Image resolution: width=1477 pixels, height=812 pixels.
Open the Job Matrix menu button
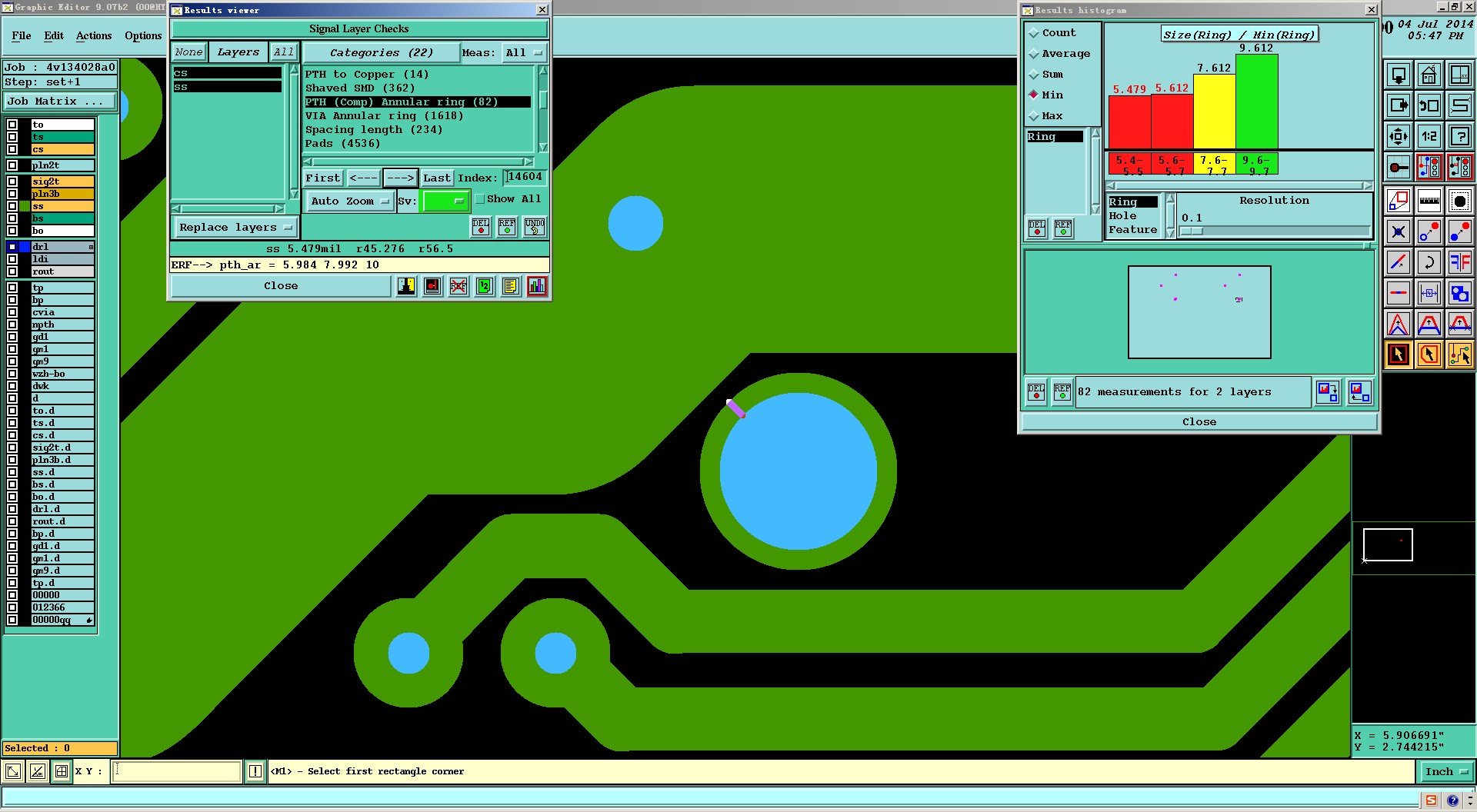(60, 101)
